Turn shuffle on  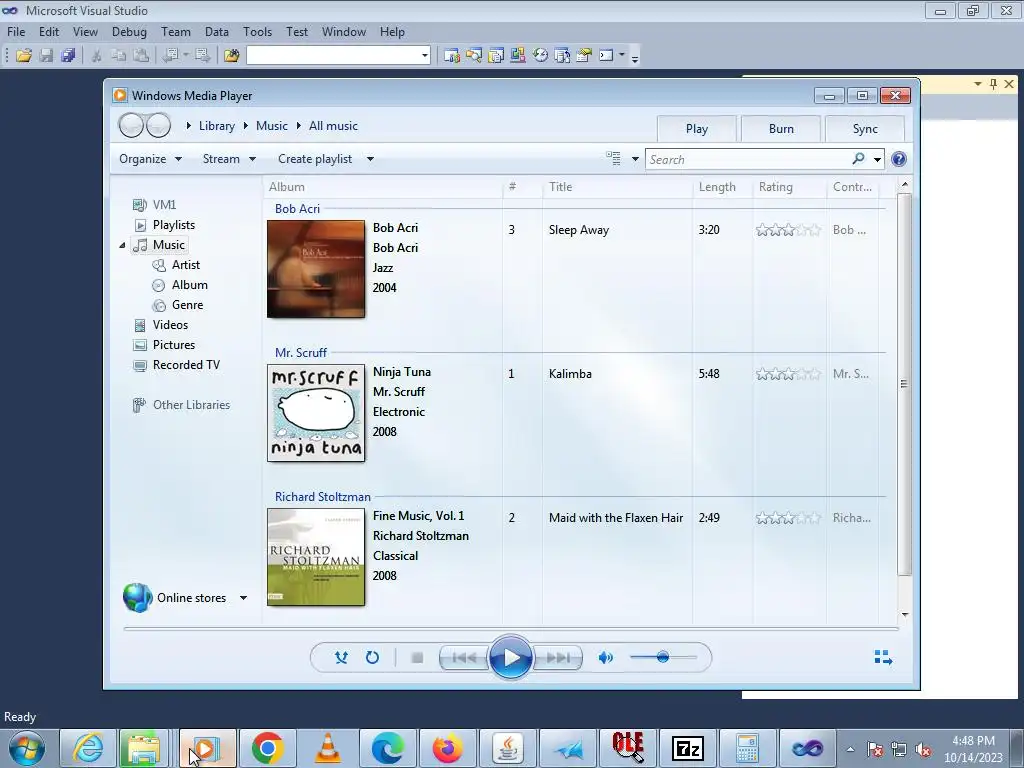(x=341, y=658)
